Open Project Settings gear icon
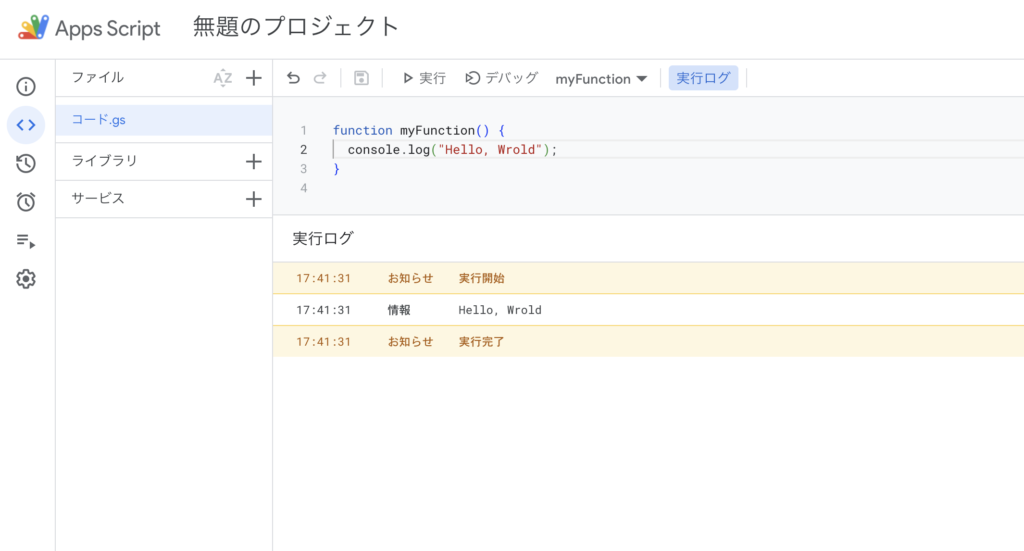 (x=26, y=279)
